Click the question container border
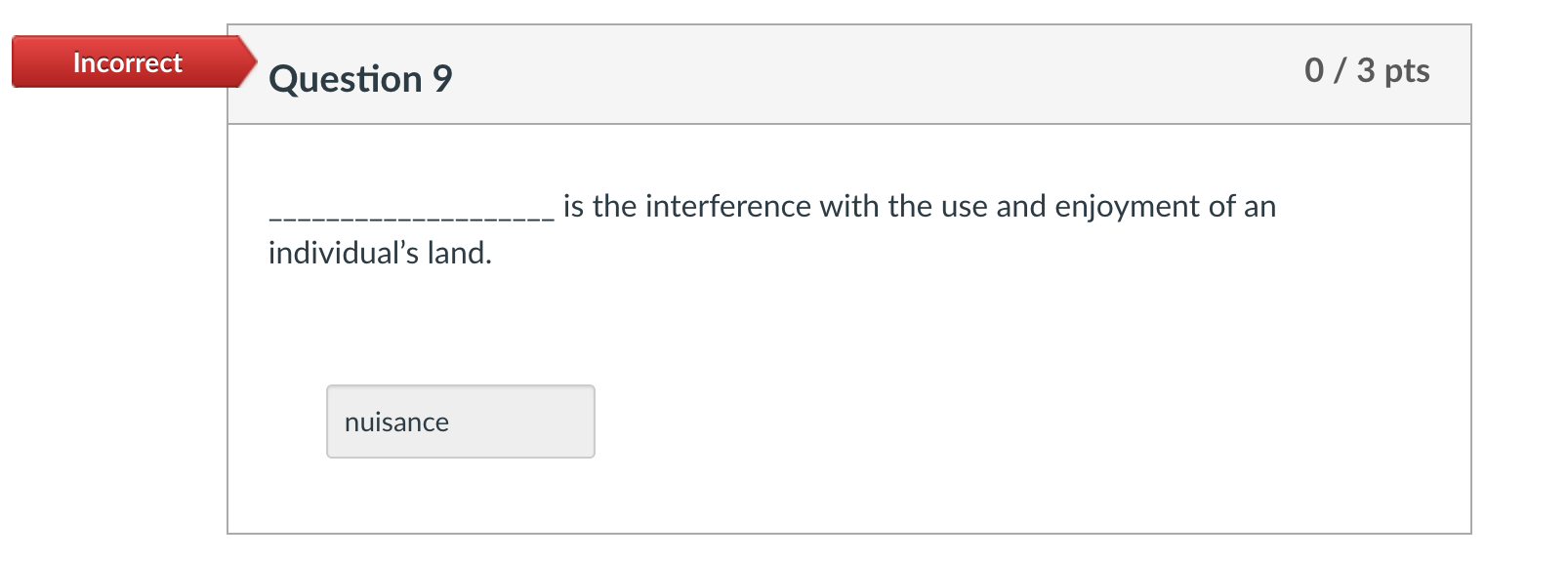This screenshot has height=562, width=1568. coord(227,293)
